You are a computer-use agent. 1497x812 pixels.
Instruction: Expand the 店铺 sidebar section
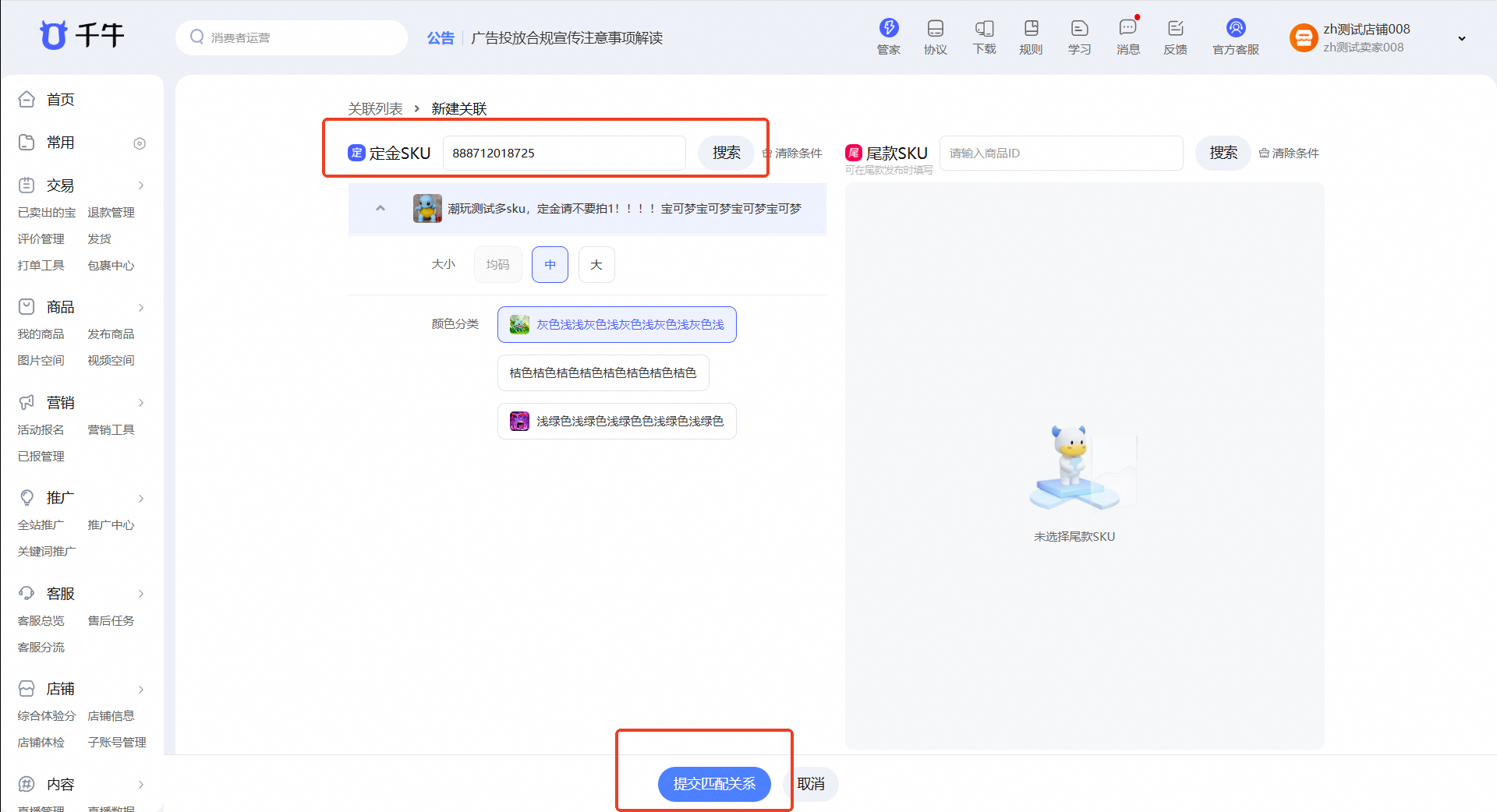141,689
